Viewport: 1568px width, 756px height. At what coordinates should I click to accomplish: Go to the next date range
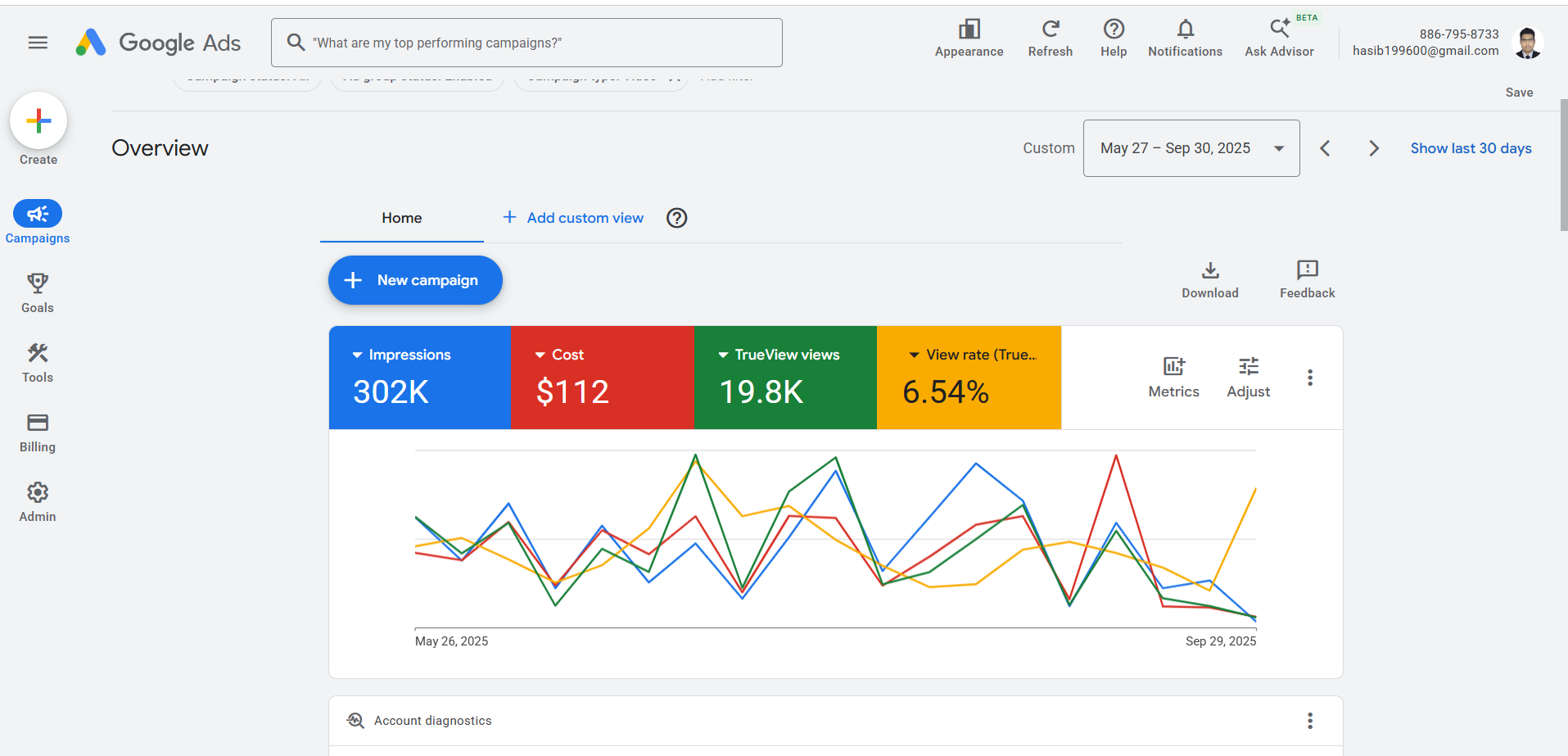pyautogui.click(x=1374, y=148)
